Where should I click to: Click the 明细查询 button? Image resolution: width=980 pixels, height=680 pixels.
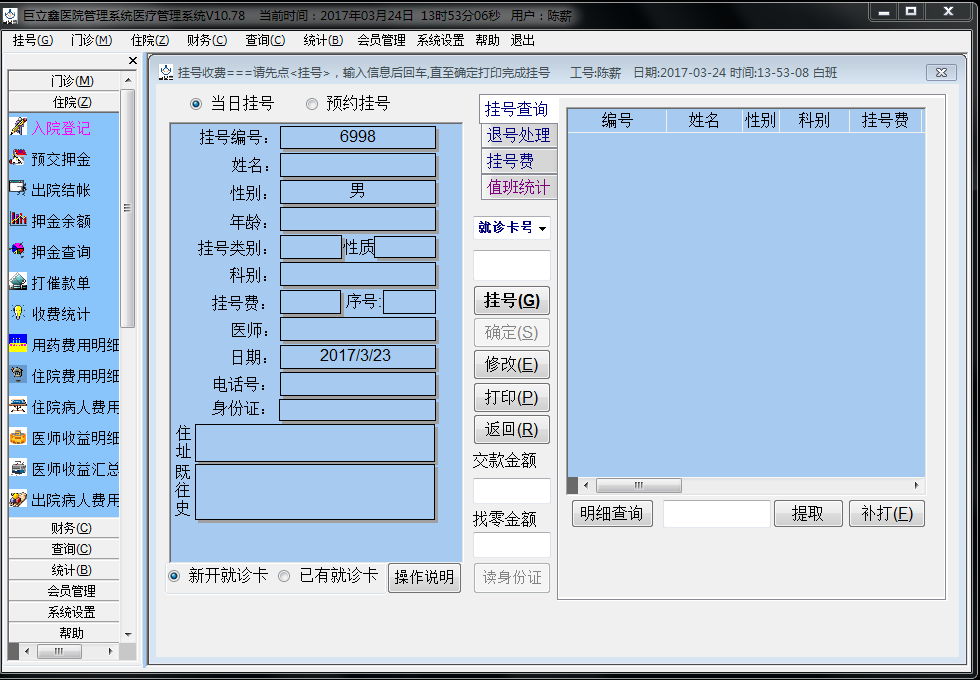tap(612, 514)
